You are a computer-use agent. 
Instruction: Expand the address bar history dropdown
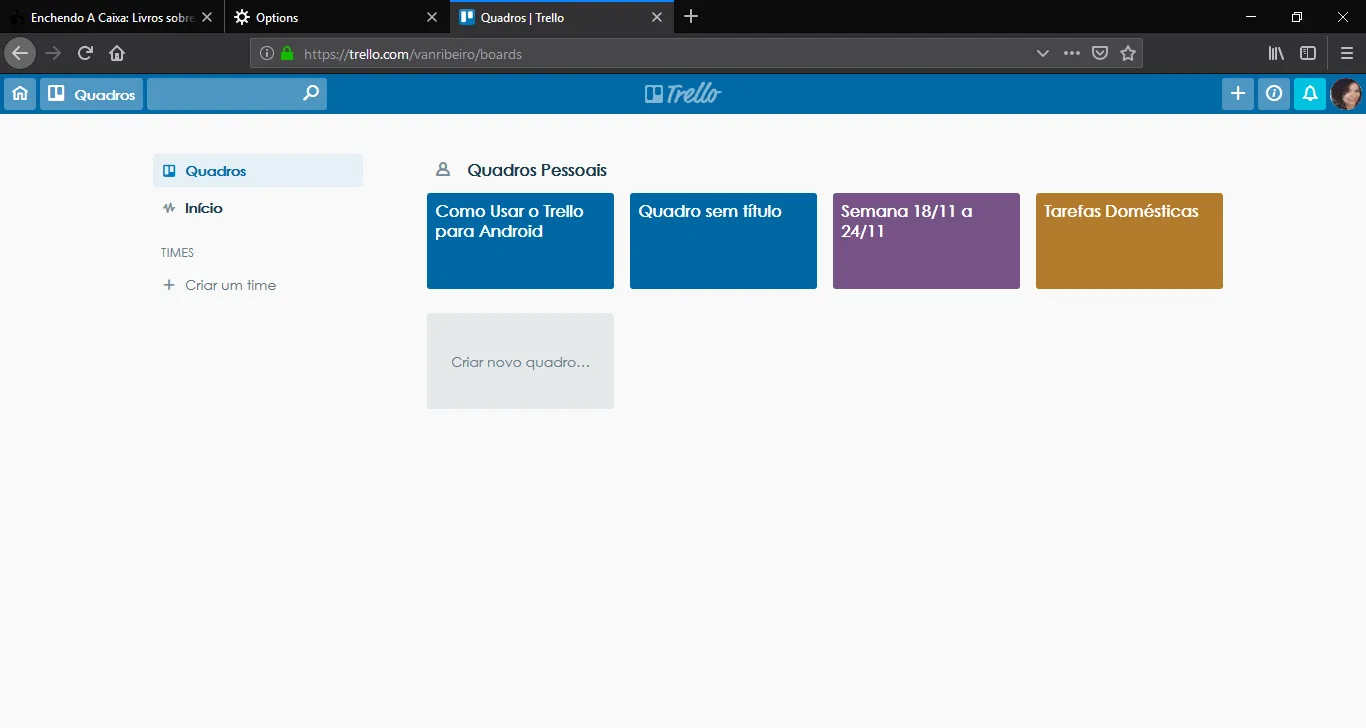pyautogui.click(x=1043, y=53)
